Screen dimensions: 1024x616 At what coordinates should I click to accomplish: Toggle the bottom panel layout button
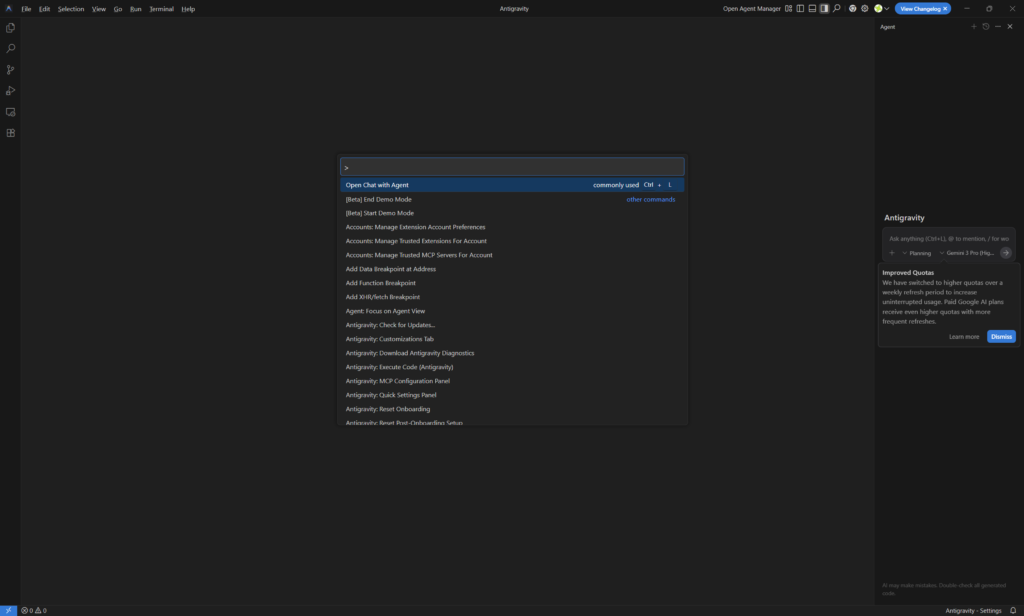point(812,9)
